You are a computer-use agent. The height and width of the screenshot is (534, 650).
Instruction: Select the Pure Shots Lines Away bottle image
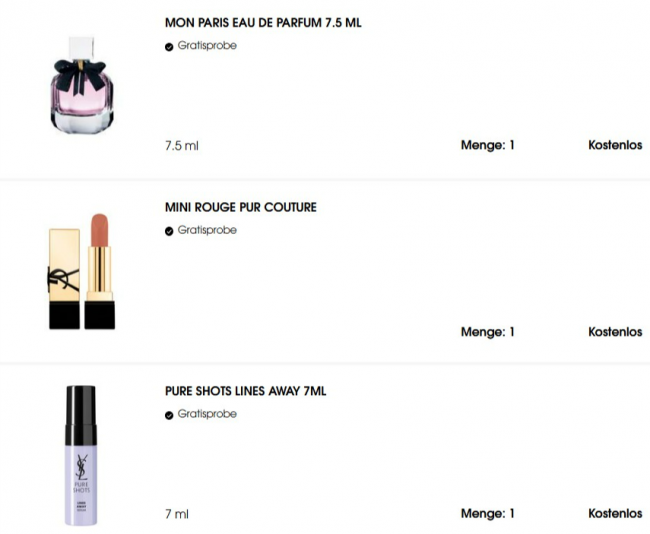[81, 456]
